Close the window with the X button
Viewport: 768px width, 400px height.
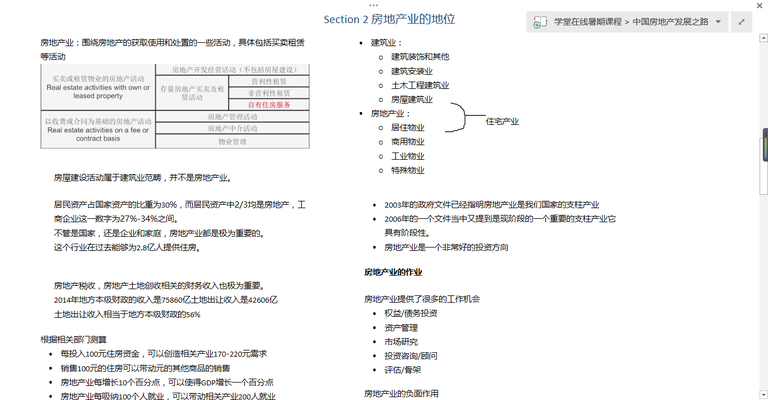pyautogui.click(x=759, y=4)
